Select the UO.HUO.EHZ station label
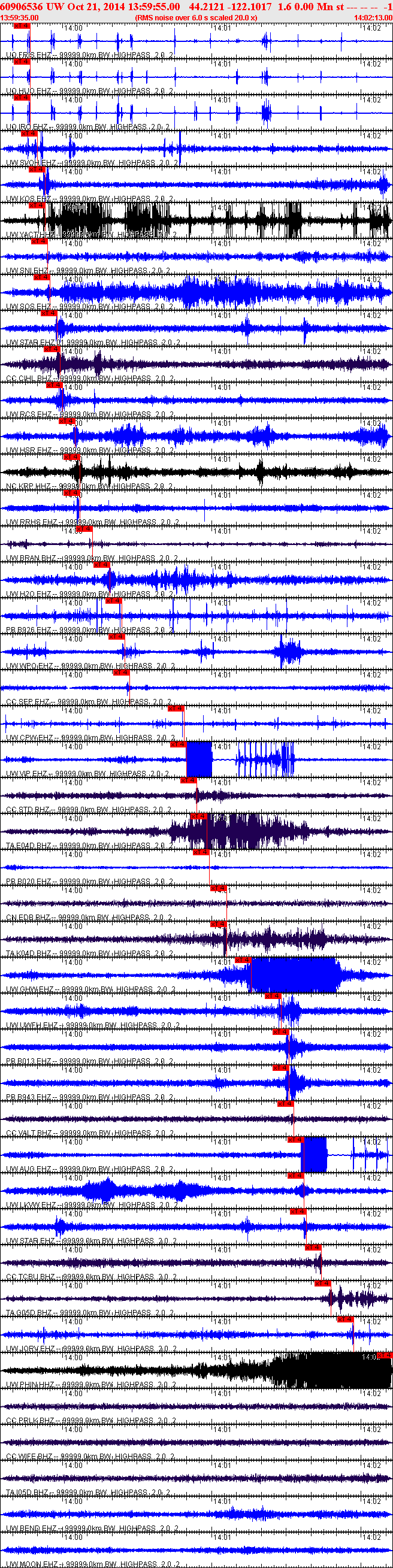The width and height of the screenshot is (393, 1568). click(90, 91)
